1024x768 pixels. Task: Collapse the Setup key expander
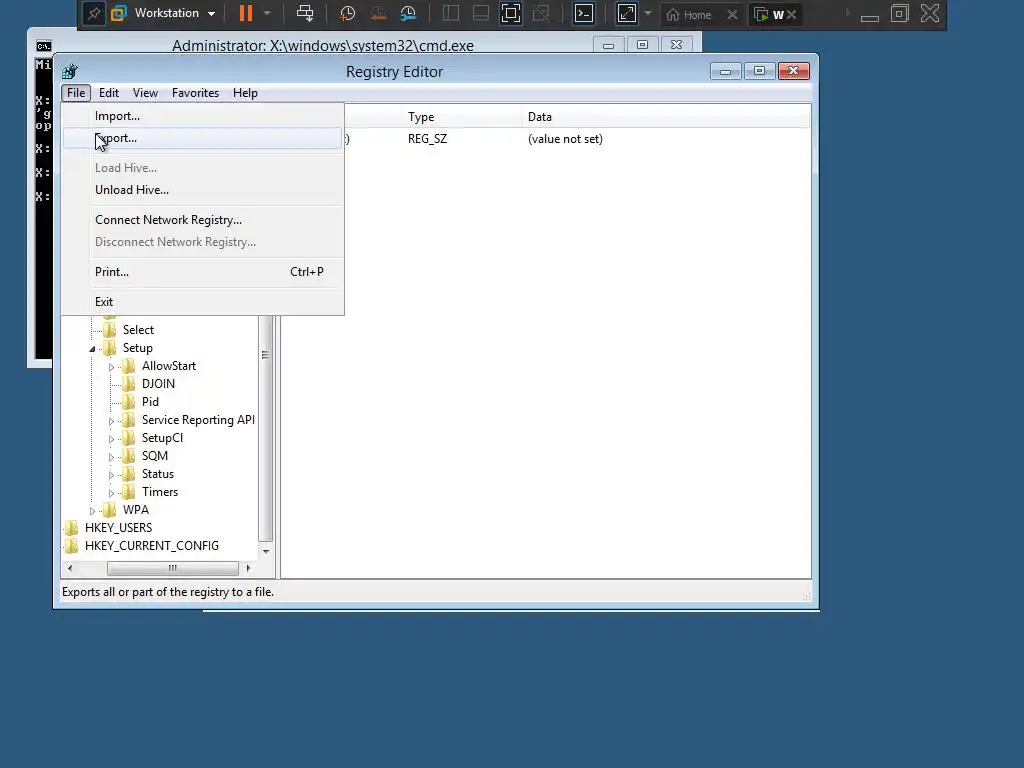coord(92,349)
